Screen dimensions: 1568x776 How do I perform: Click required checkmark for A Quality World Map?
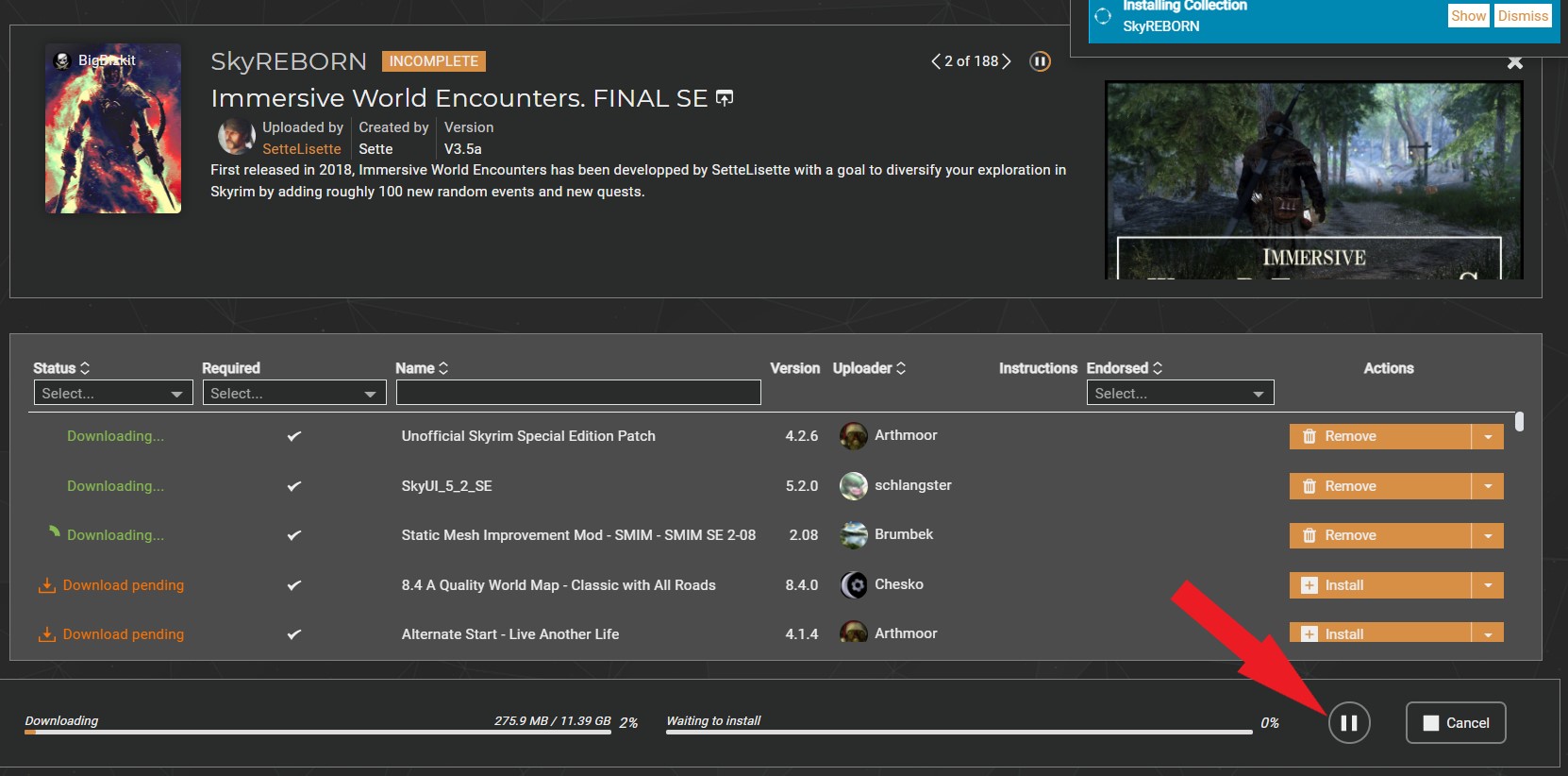click(x=294, y=585)
